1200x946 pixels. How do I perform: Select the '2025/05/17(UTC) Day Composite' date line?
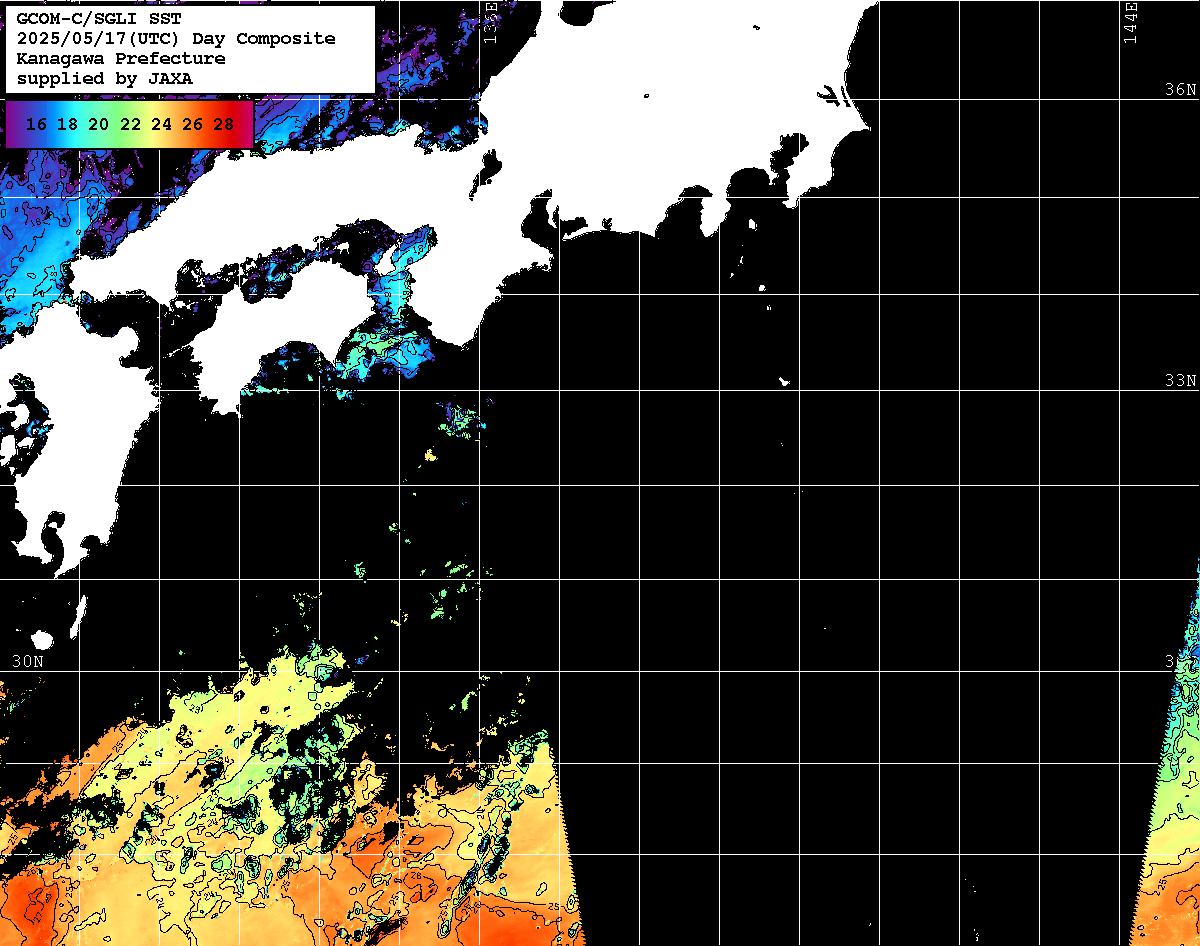tap(176, 39)
